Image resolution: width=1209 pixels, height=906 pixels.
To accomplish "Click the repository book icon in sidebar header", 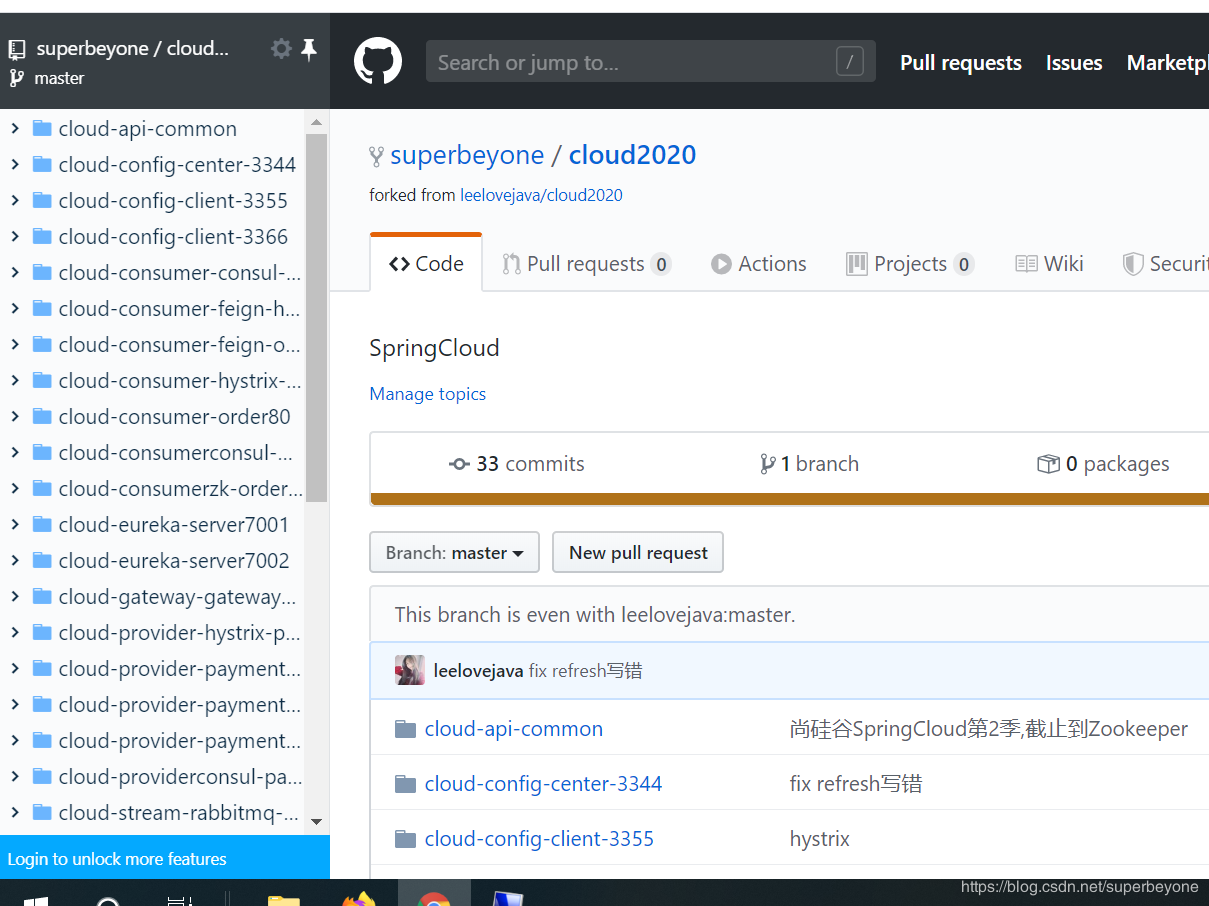I will point(17,49).
